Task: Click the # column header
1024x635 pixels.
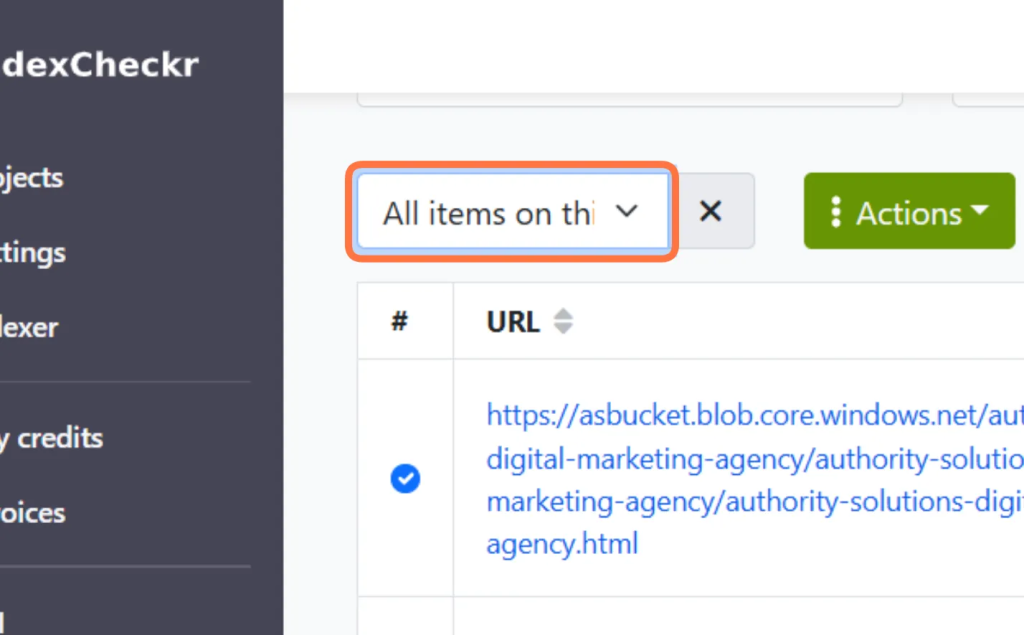Action: pos(400,321)
